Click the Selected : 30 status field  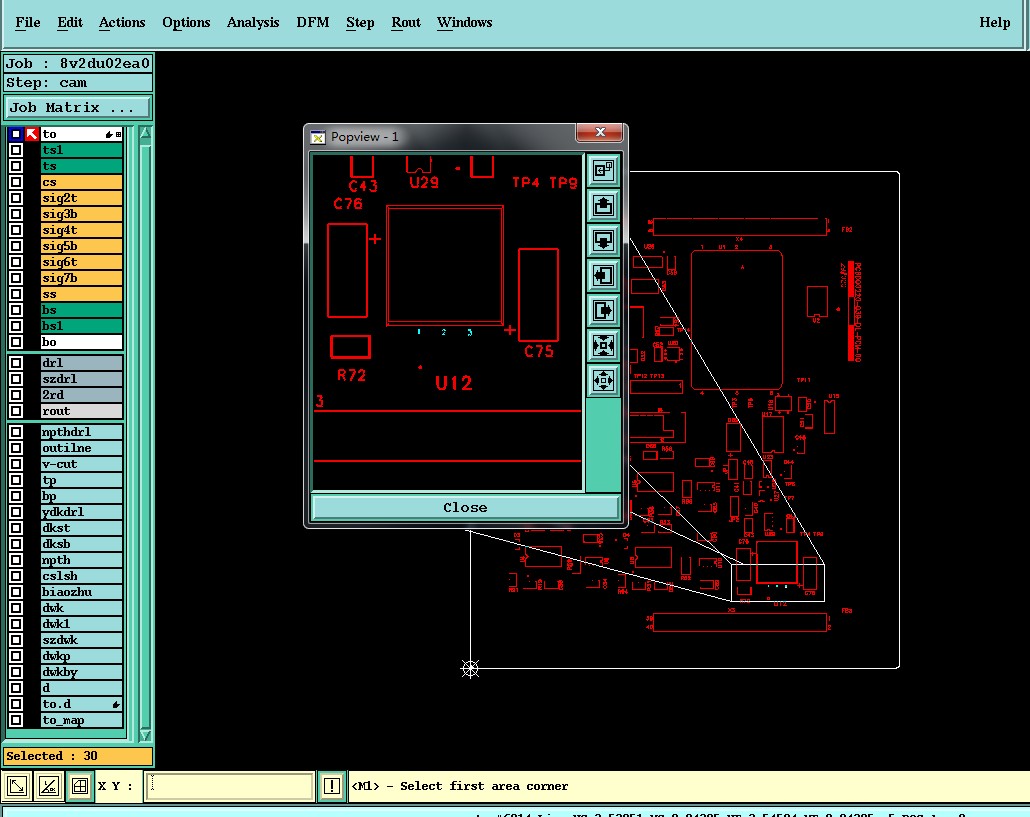(78, 756)
